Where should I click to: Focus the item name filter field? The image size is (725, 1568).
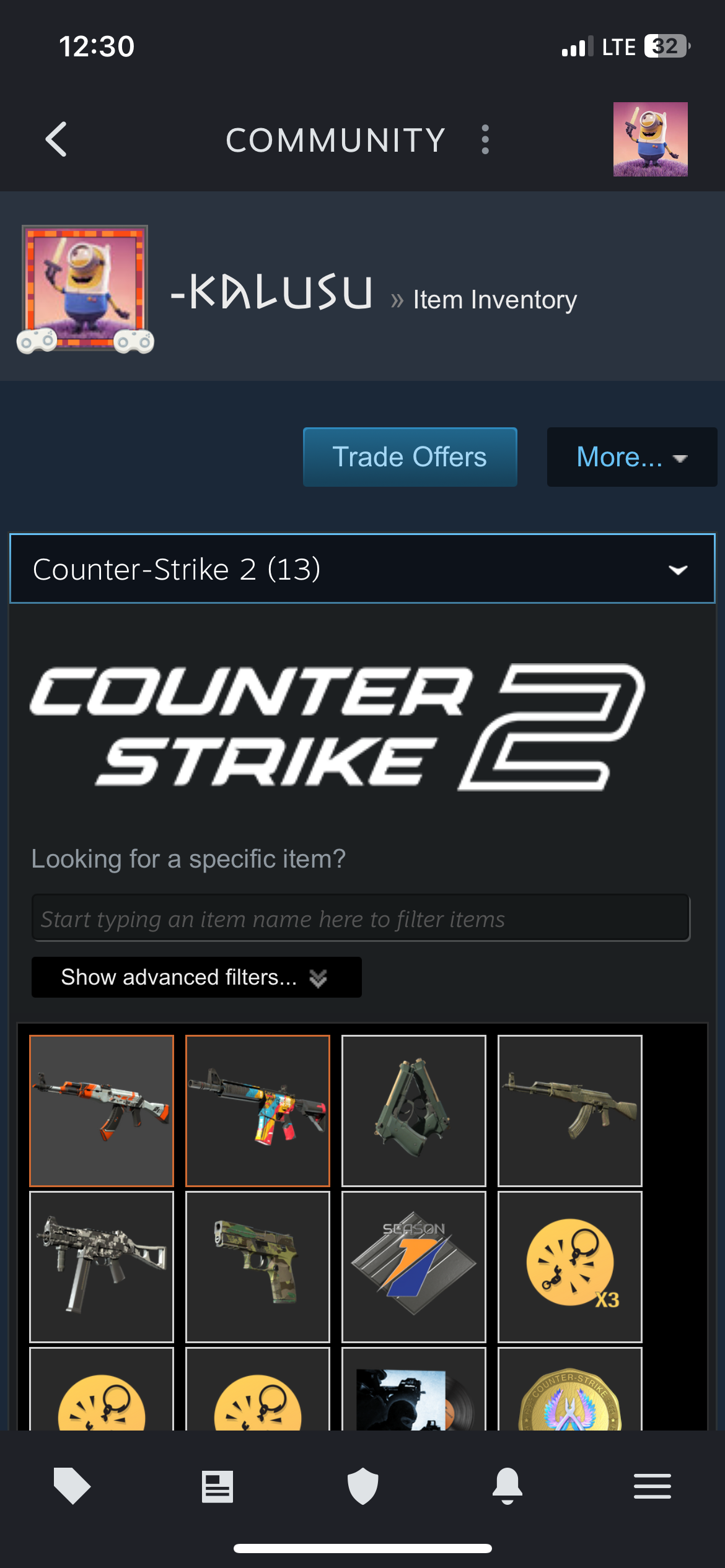click(x=361, y=918)
